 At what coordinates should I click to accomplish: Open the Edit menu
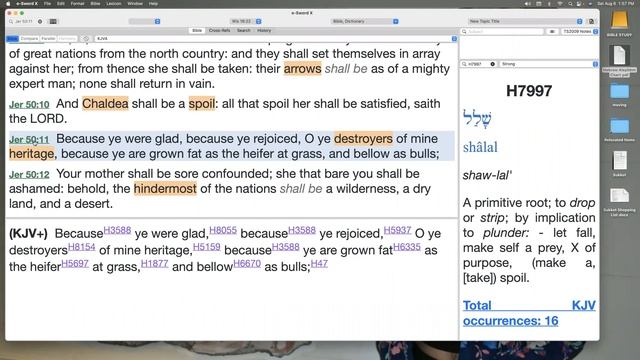pyautogui.click(x=61, y=3)
